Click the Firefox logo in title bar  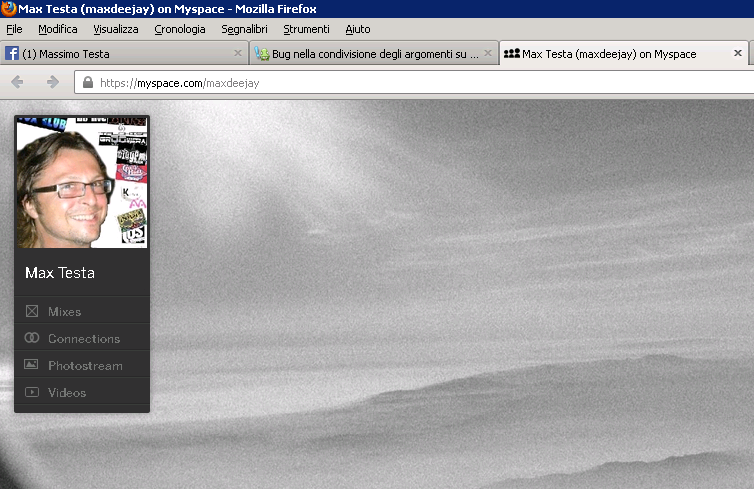[9, 9]
